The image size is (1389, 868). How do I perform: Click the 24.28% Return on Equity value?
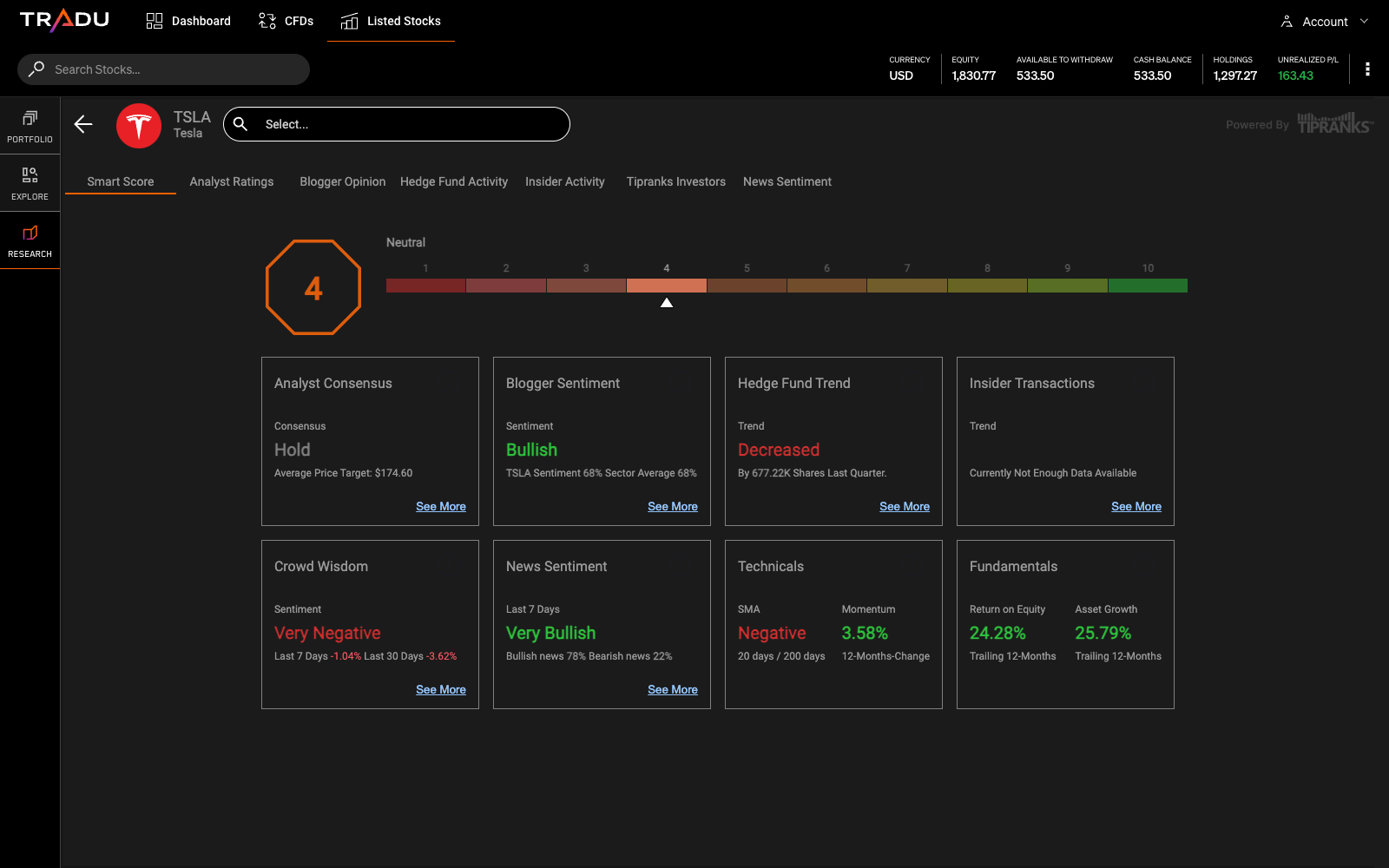[x=997, y=633]
